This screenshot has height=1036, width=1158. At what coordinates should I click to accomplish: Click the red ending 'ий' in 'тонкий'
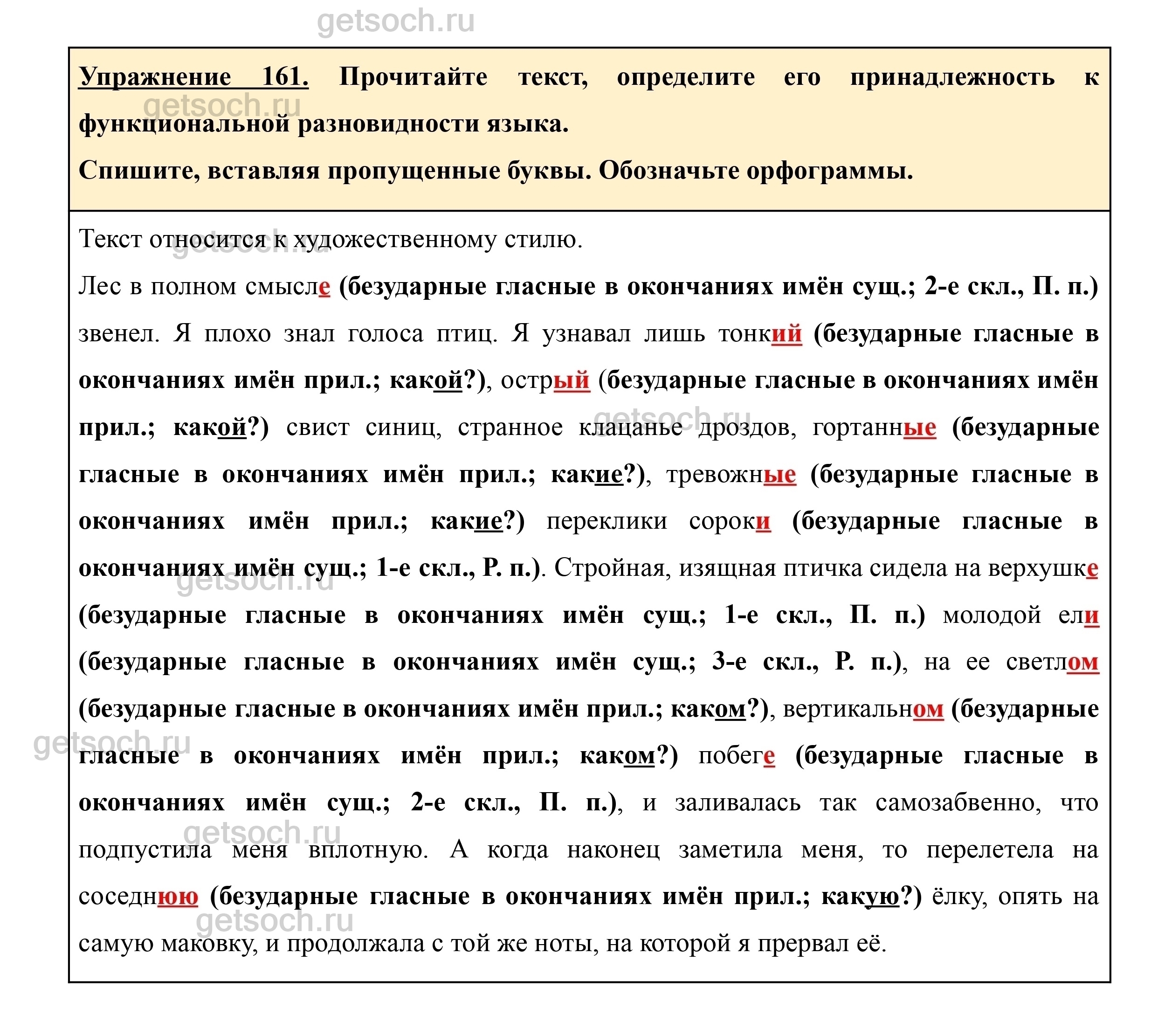coord(786,333)
